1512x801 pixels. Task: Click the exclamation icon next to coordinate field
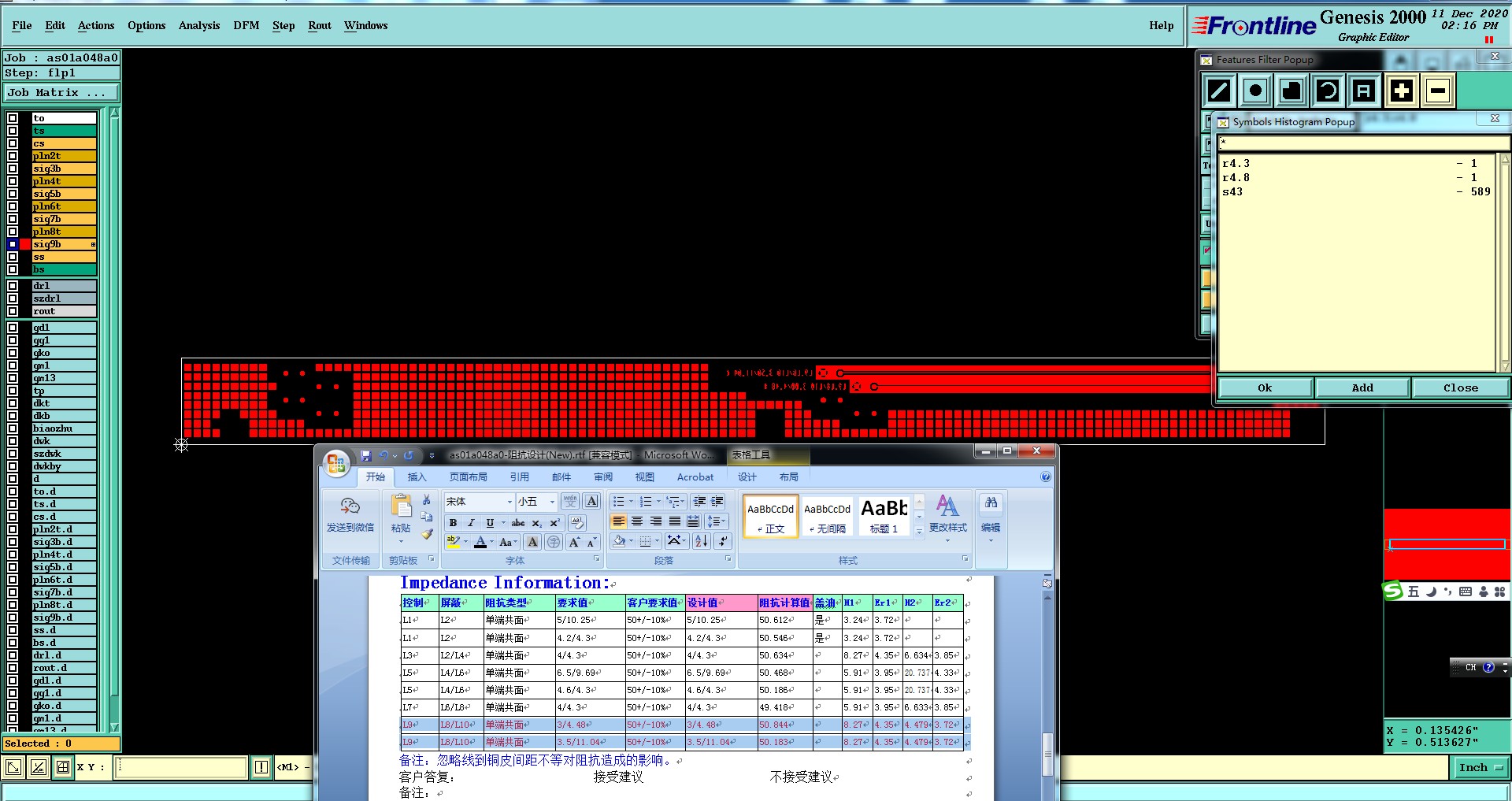[x=261, y=767]
